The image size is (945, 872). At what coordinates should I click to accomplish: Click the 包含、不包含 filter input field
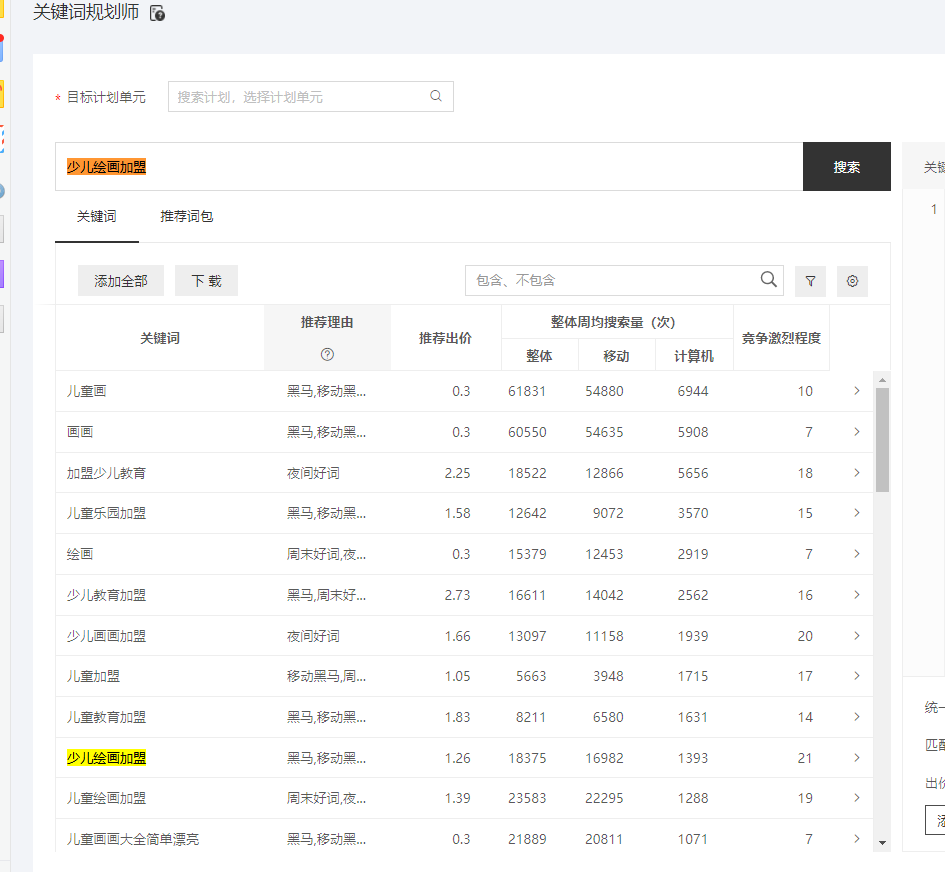(610, 281)
